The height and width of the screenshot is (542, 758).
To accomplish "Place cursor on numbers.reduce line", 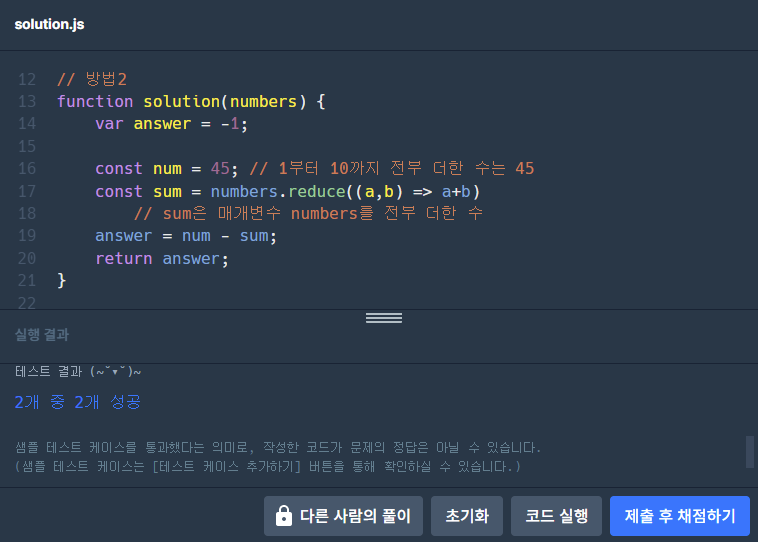I will pyautogui.click(x=288, y=191).
